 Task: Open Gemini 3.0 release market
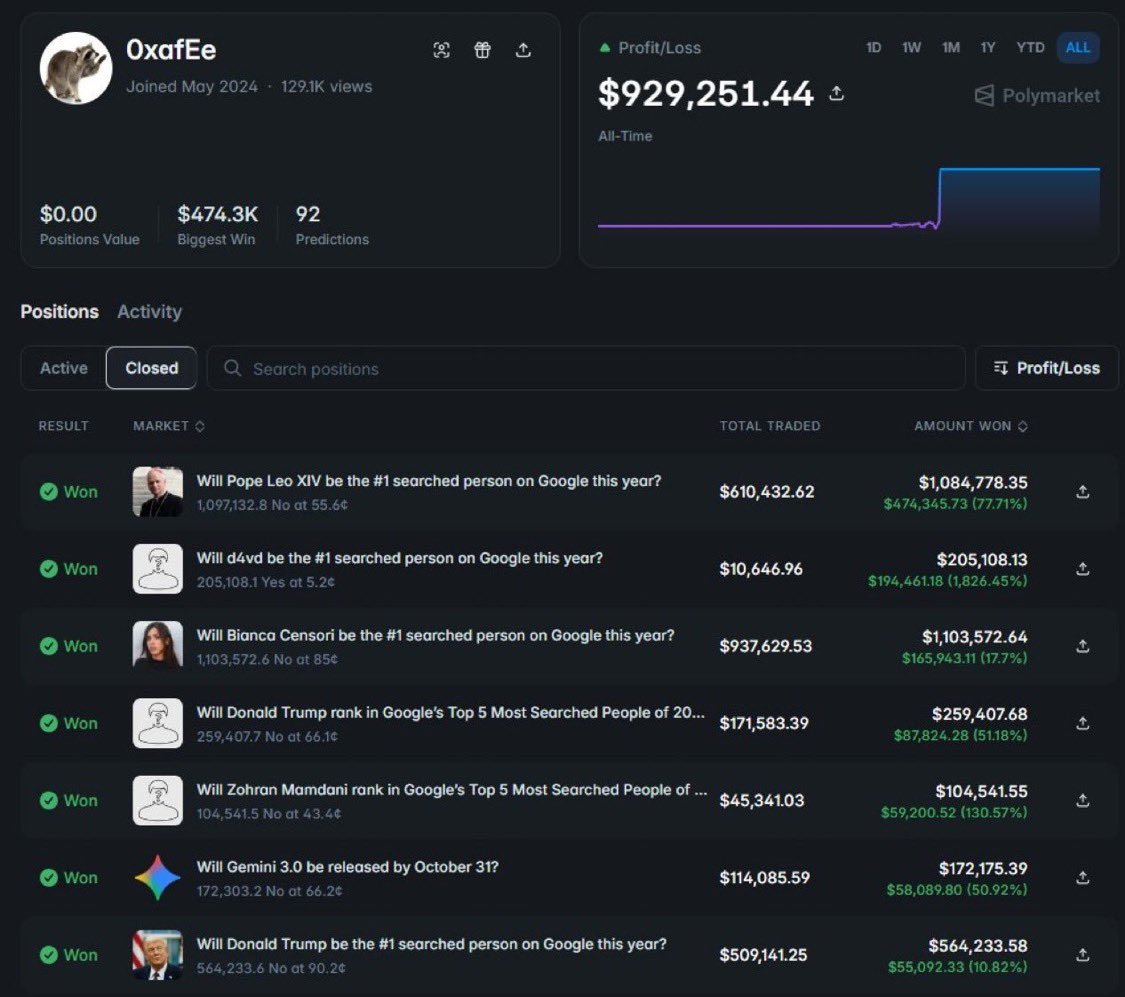[347, 866]
